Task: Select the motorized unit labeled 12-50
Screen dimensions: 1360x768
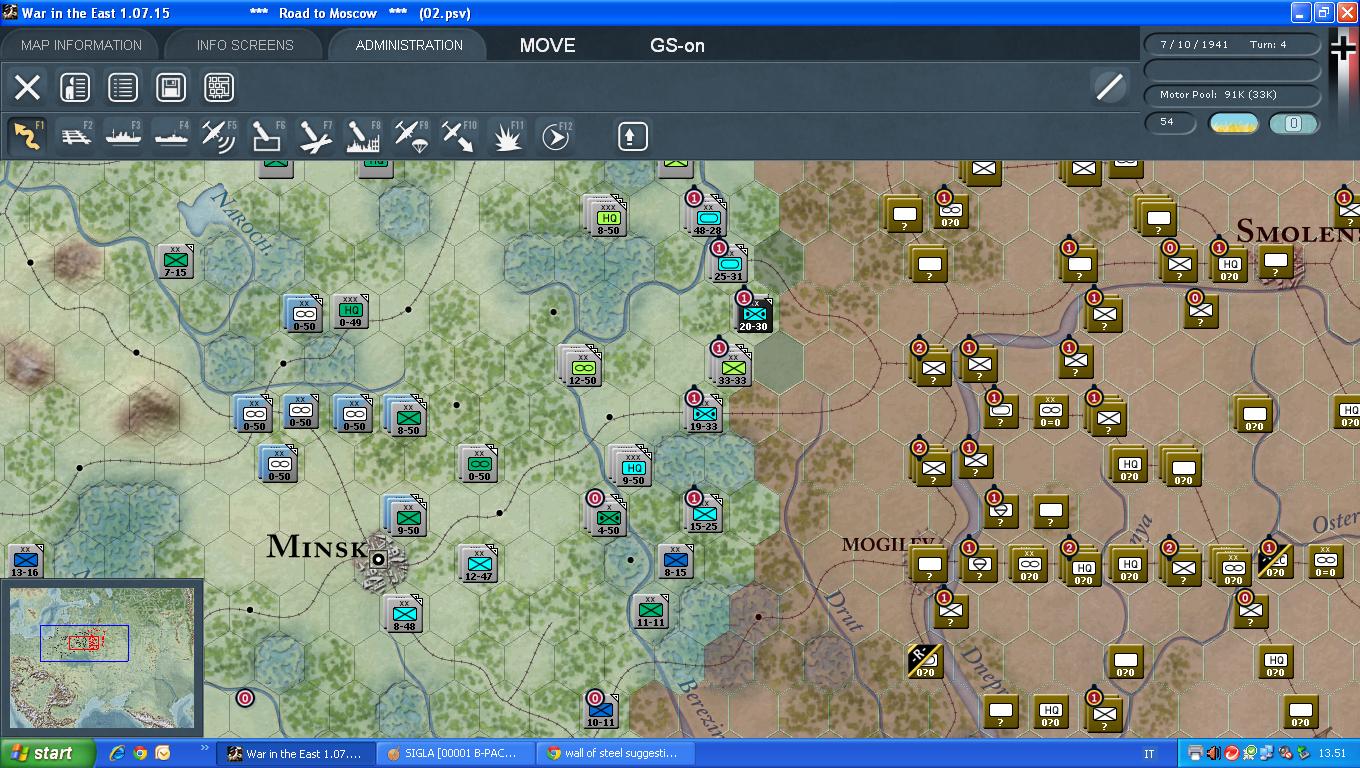Action: (582, 367)
